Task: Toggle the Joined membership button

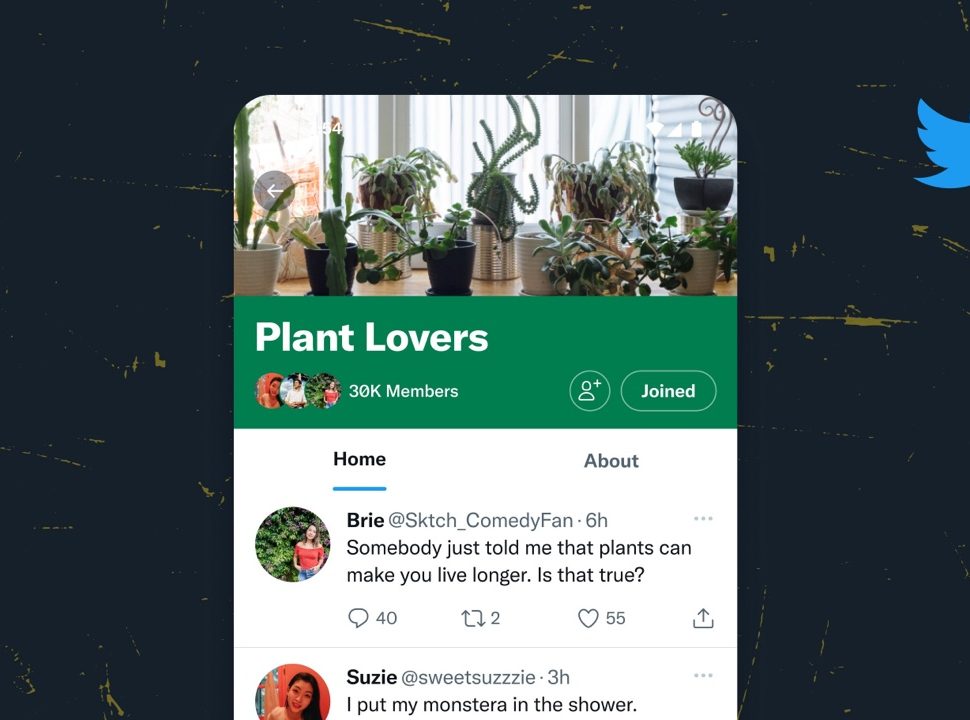Action: (x=668, y=391)
